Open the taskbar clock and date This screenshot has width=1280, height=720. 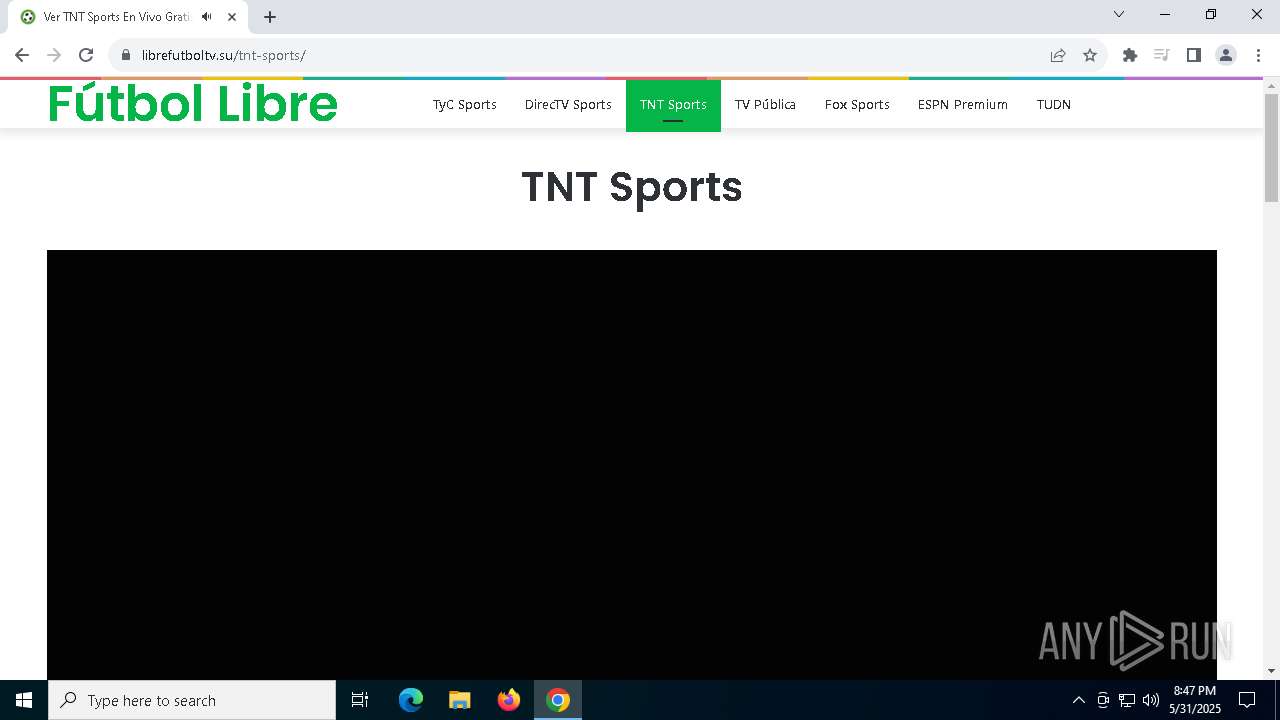pyautogui.click(x=1195, y=700)
